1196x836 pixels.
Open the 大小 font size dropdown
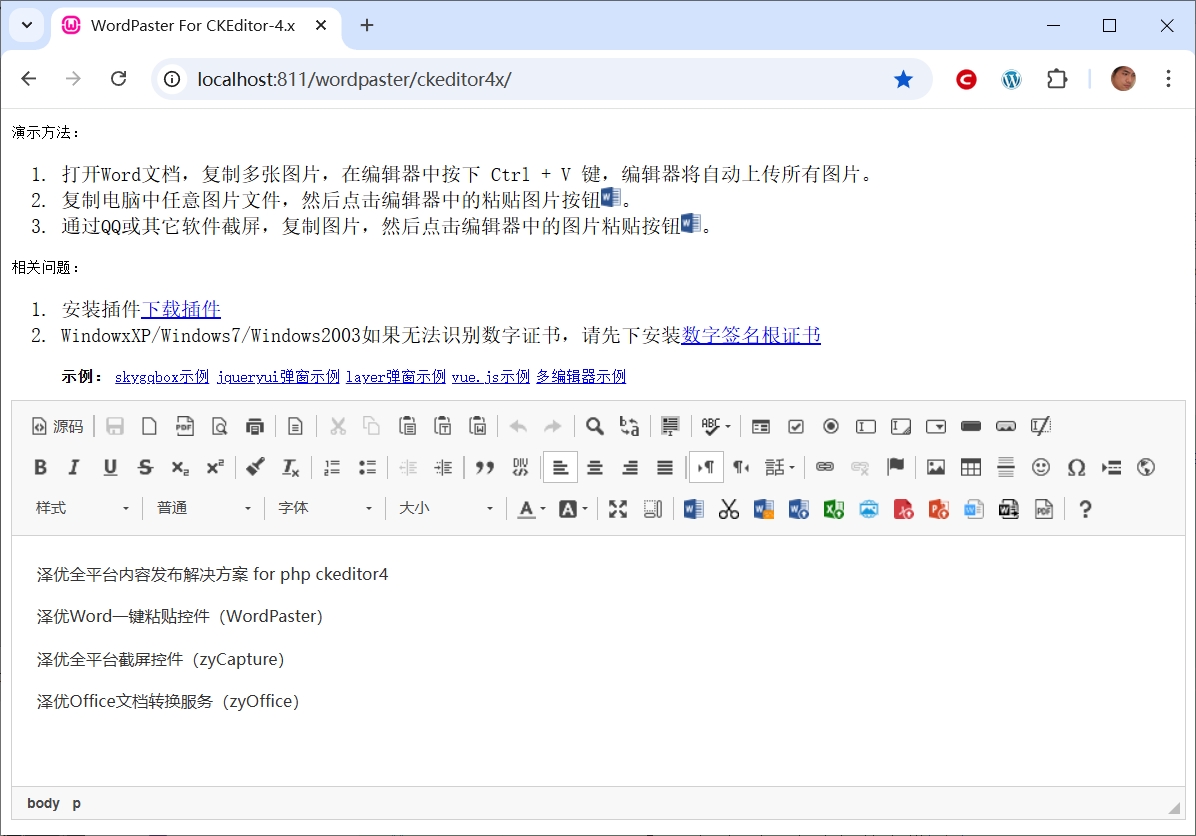click(446, 508)
